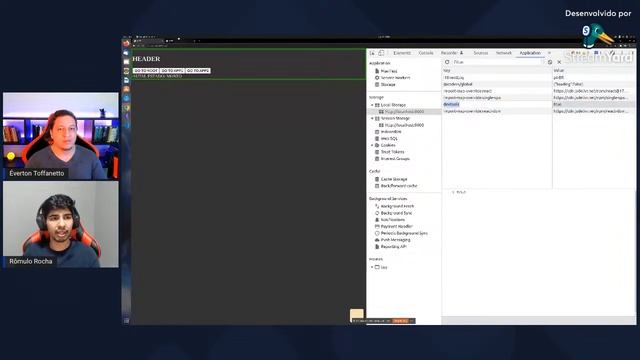
Task: Click the refresh storage icon
Action: (x=447, y=62)
